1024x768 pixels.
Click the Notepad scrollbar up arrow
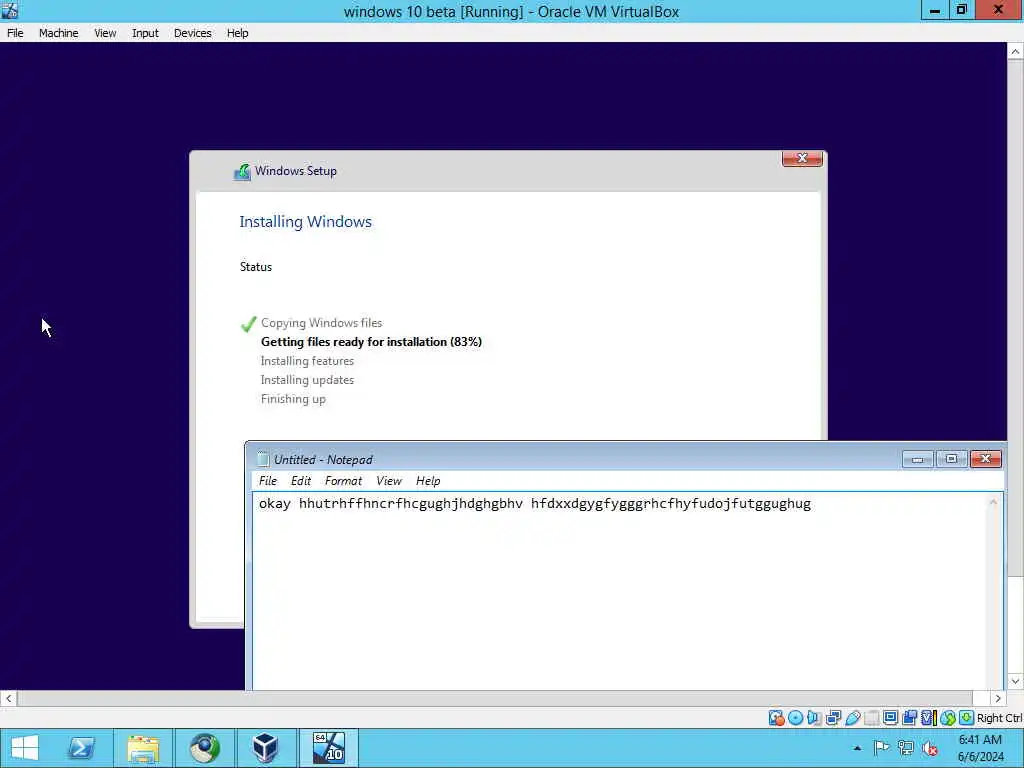993,502
